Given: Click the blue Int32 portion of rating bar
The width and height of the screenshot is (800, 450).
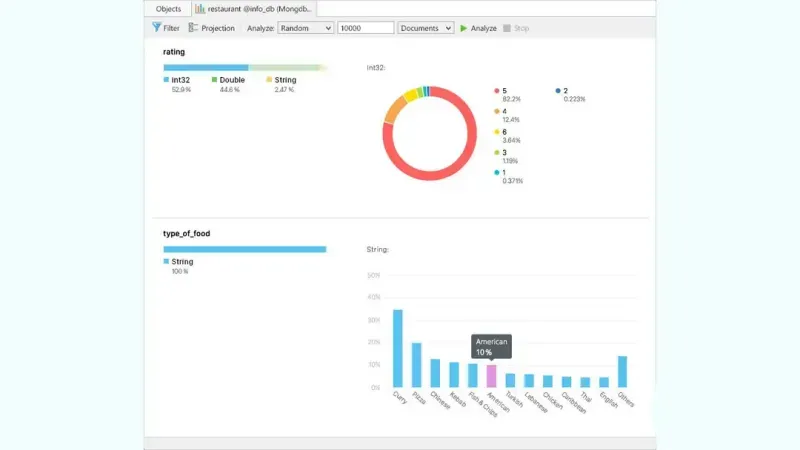Looking at the screenshot, I should [x=206, y=67].
